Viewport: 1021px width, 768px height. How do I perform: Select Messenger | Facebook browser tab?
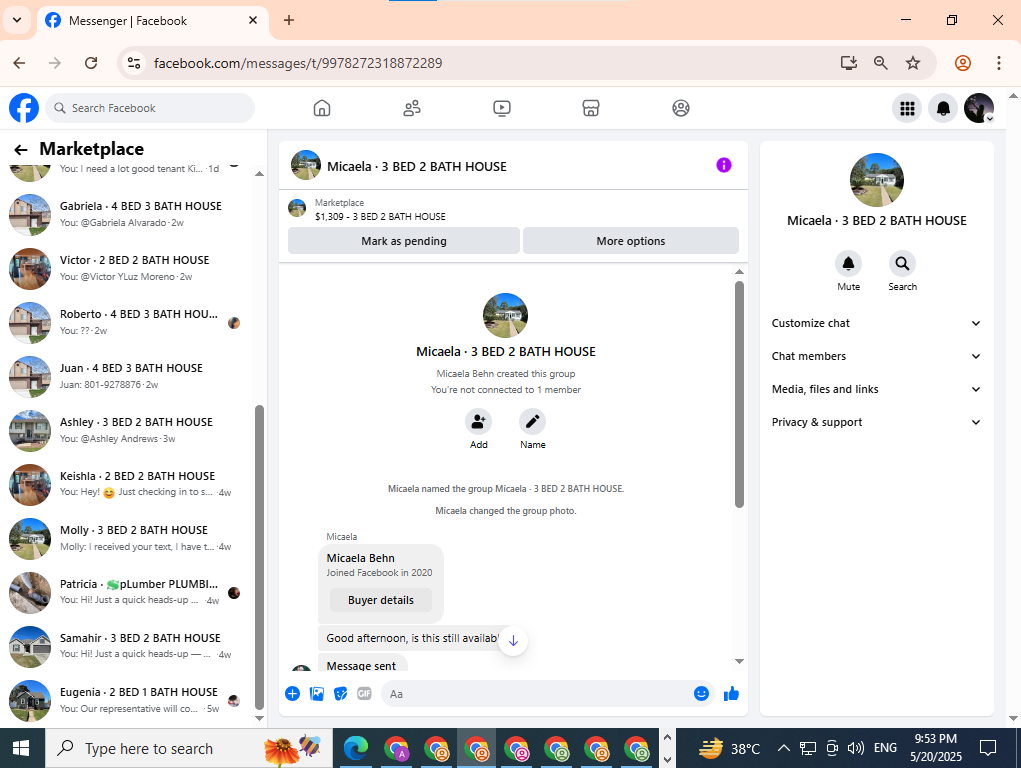(153, 21)
